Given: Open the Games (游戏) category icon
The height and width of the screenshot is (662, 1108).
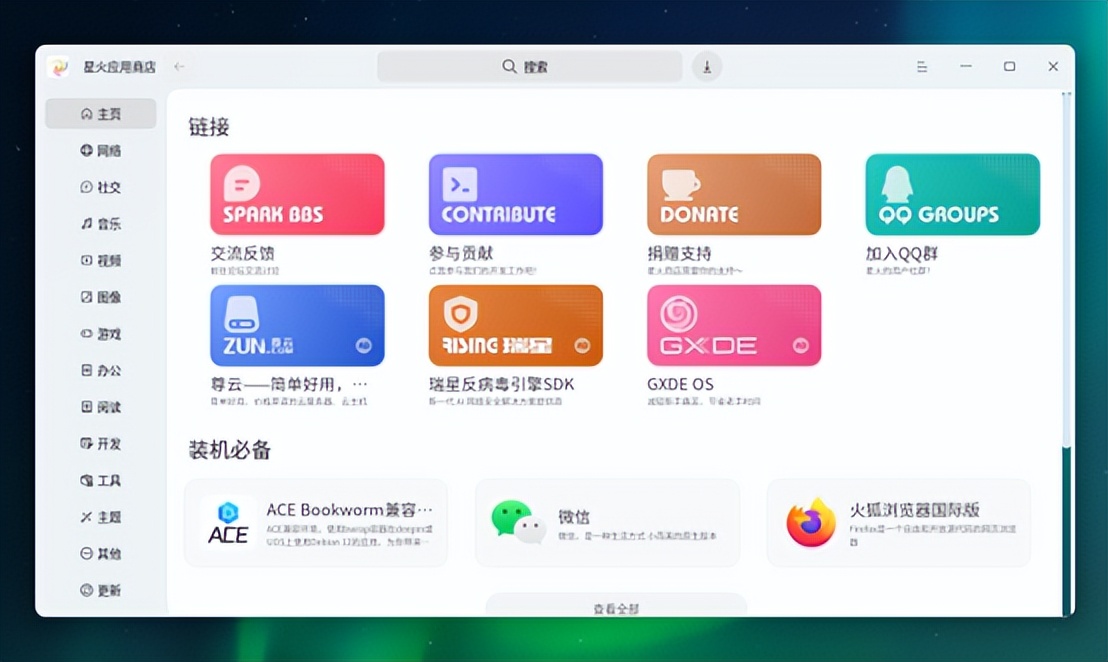Looking at the screenshot, I should [100, 334].
